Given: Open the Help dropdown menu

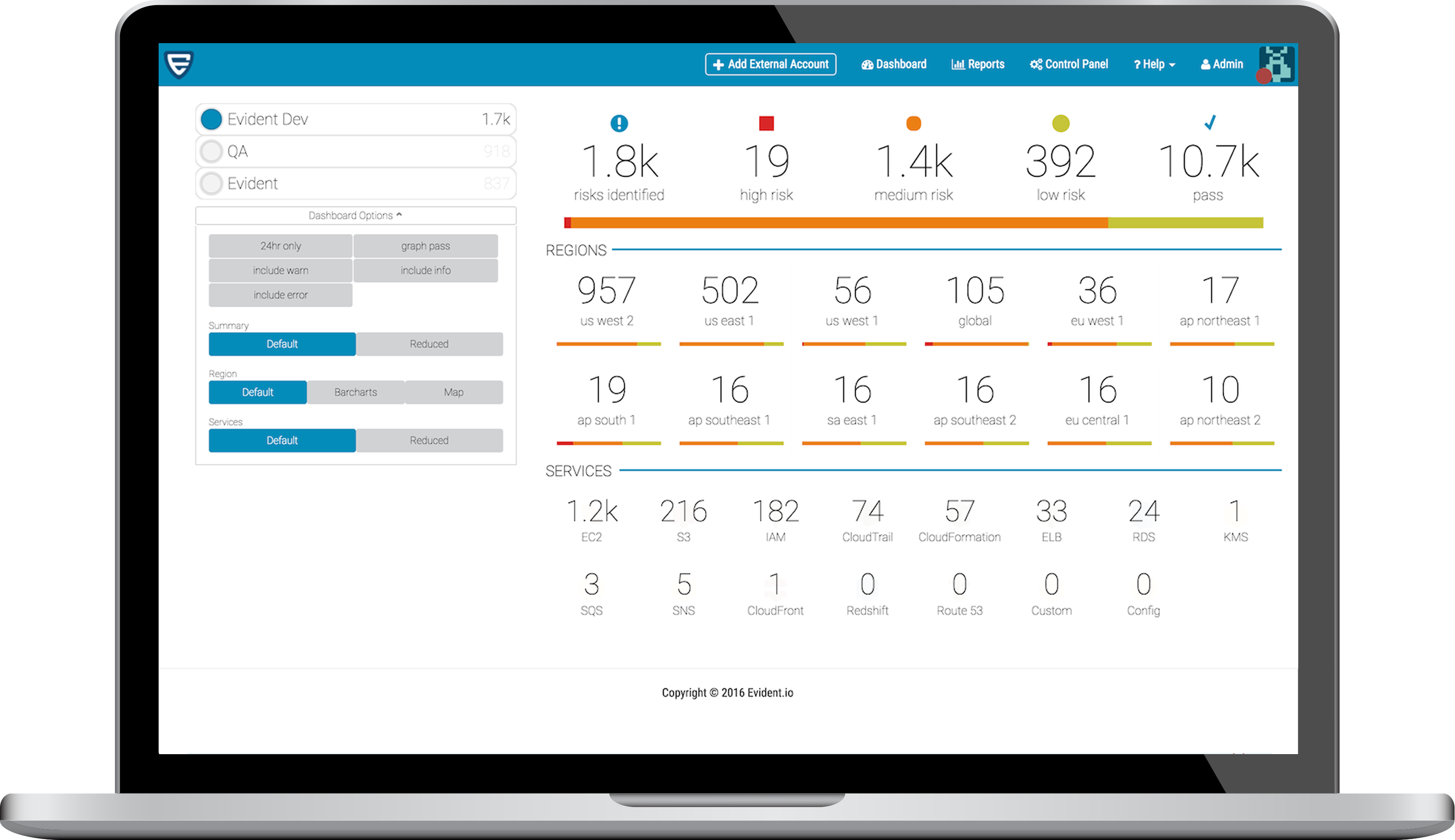Looking at the screenshot, I should tap(1154, 64).
